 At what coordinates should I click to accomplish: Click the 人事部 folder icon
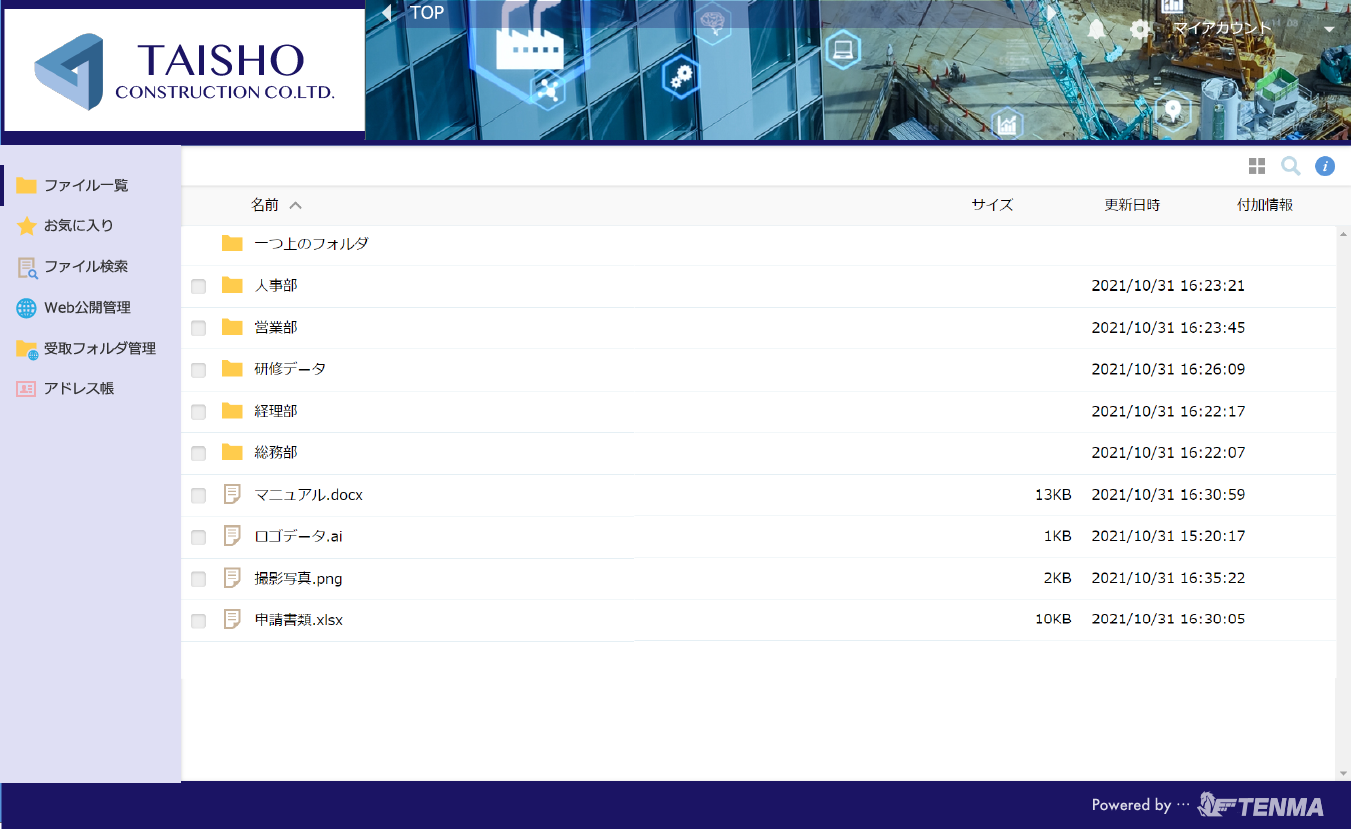click(x=232, y=286)
